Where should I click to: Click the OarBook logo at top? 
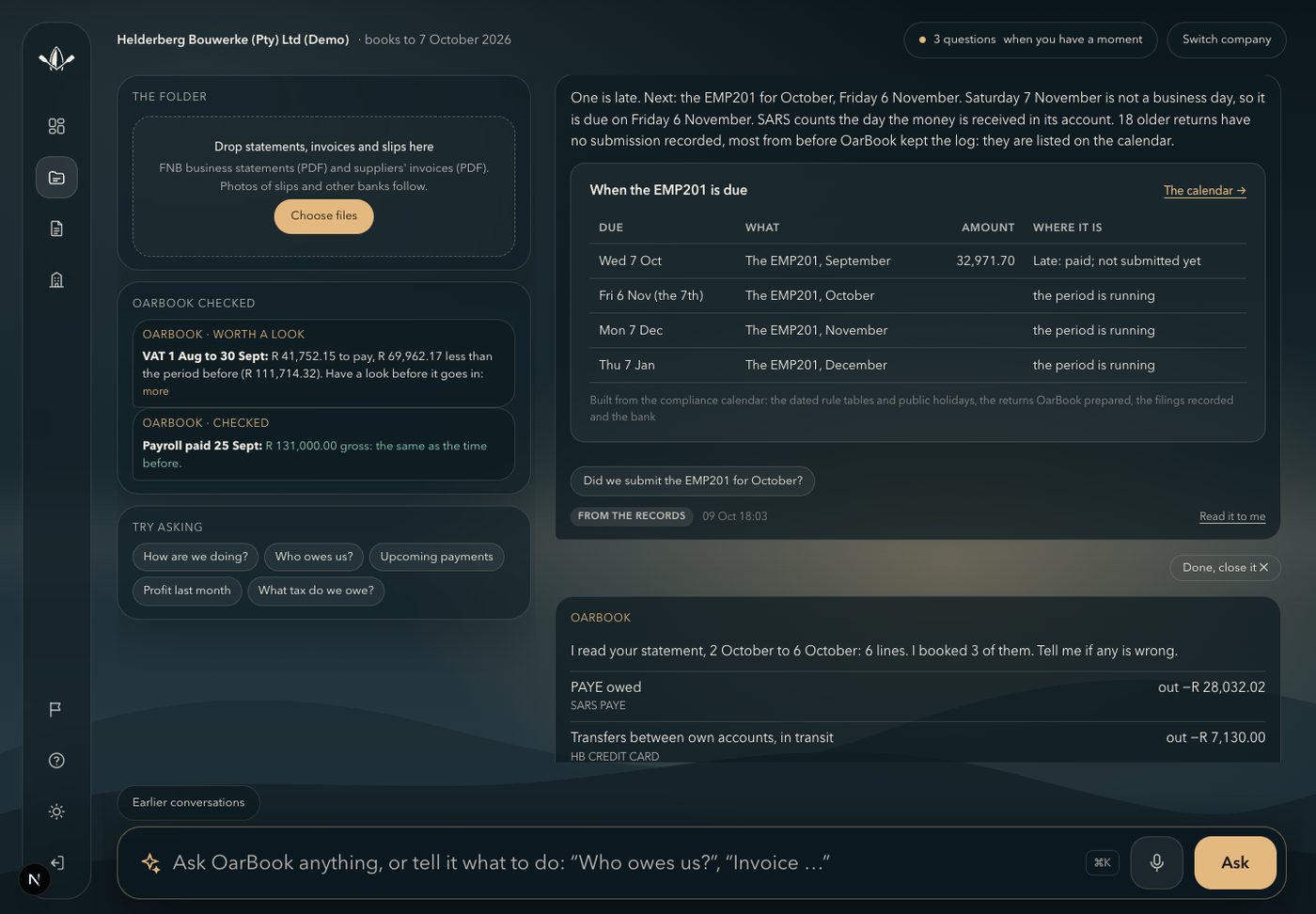coord(56,59)
